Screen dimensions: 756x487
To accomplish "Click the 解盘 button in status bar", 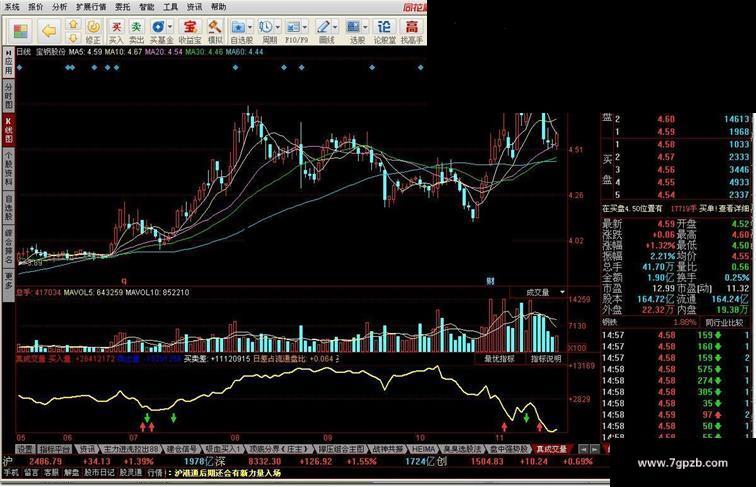I will click(x=71, y=473).
